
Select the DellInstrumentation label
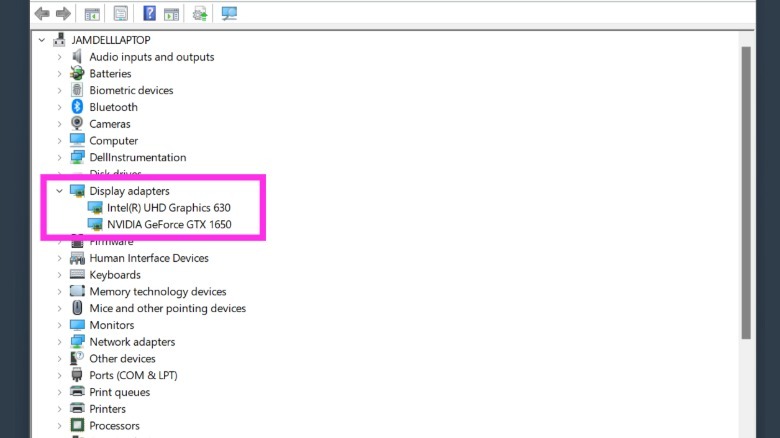pos(138,157)
